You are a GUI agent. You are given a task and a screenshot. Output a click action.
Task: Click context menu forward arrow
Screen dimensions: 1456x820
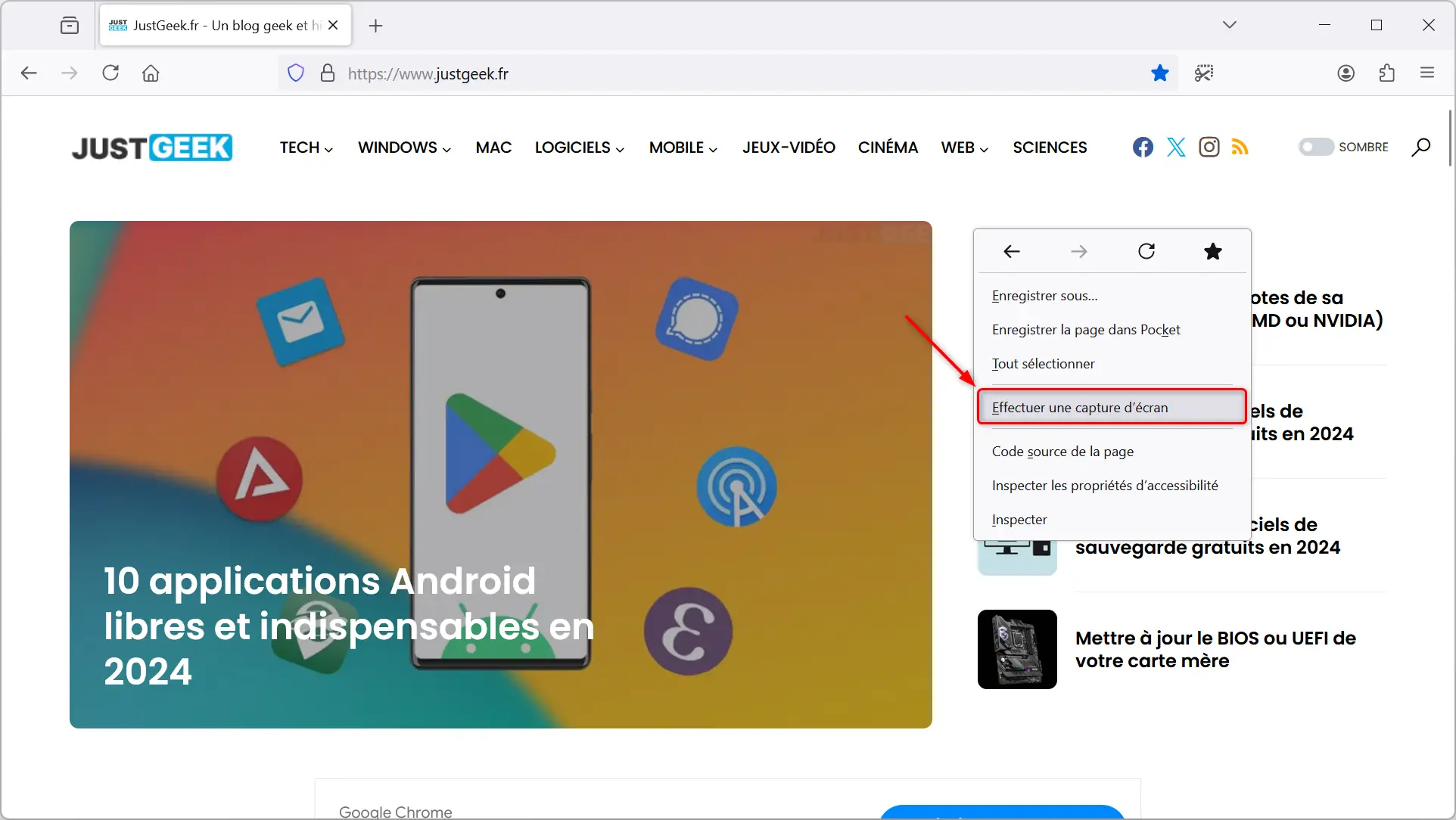coord(1079,251)
